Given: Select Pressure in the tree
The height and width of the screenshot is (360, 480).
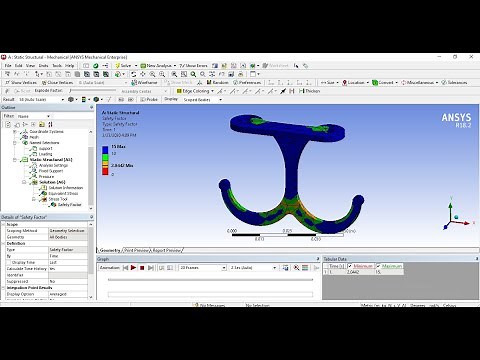Looking at the screenshot, I should (46, 177).
